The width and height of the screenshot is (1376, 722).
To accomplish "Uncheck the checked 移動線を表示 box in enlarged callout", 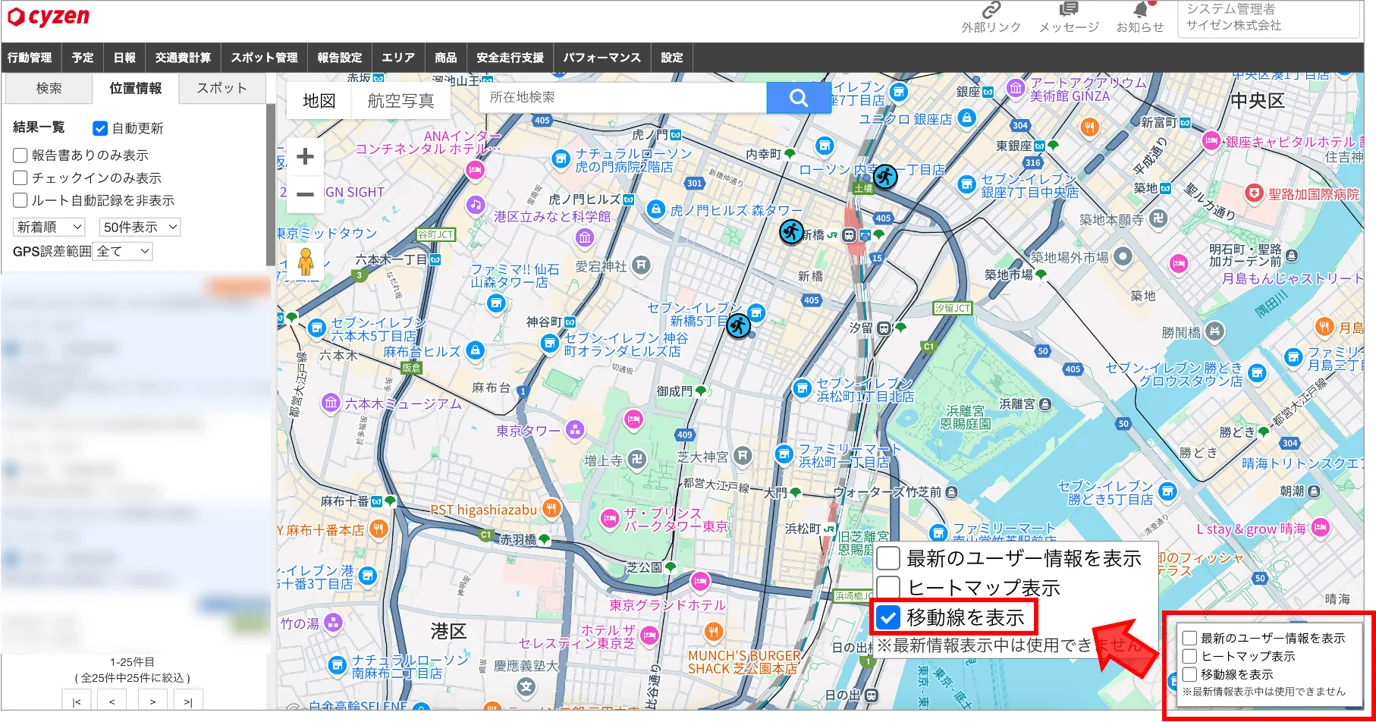I will click(888, 617).
